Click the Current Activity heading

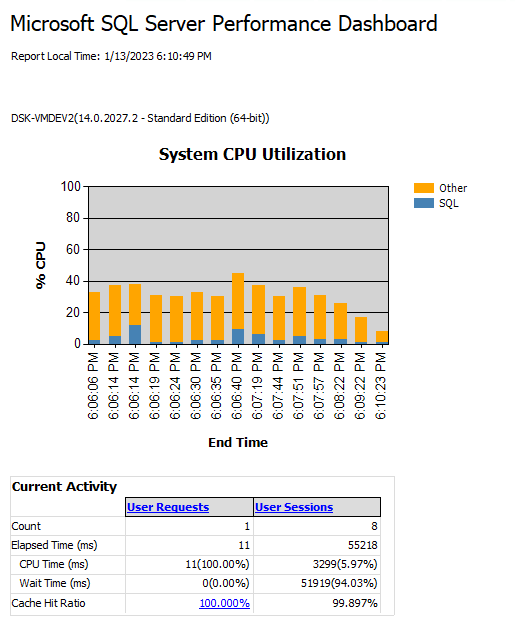point(64,486)
